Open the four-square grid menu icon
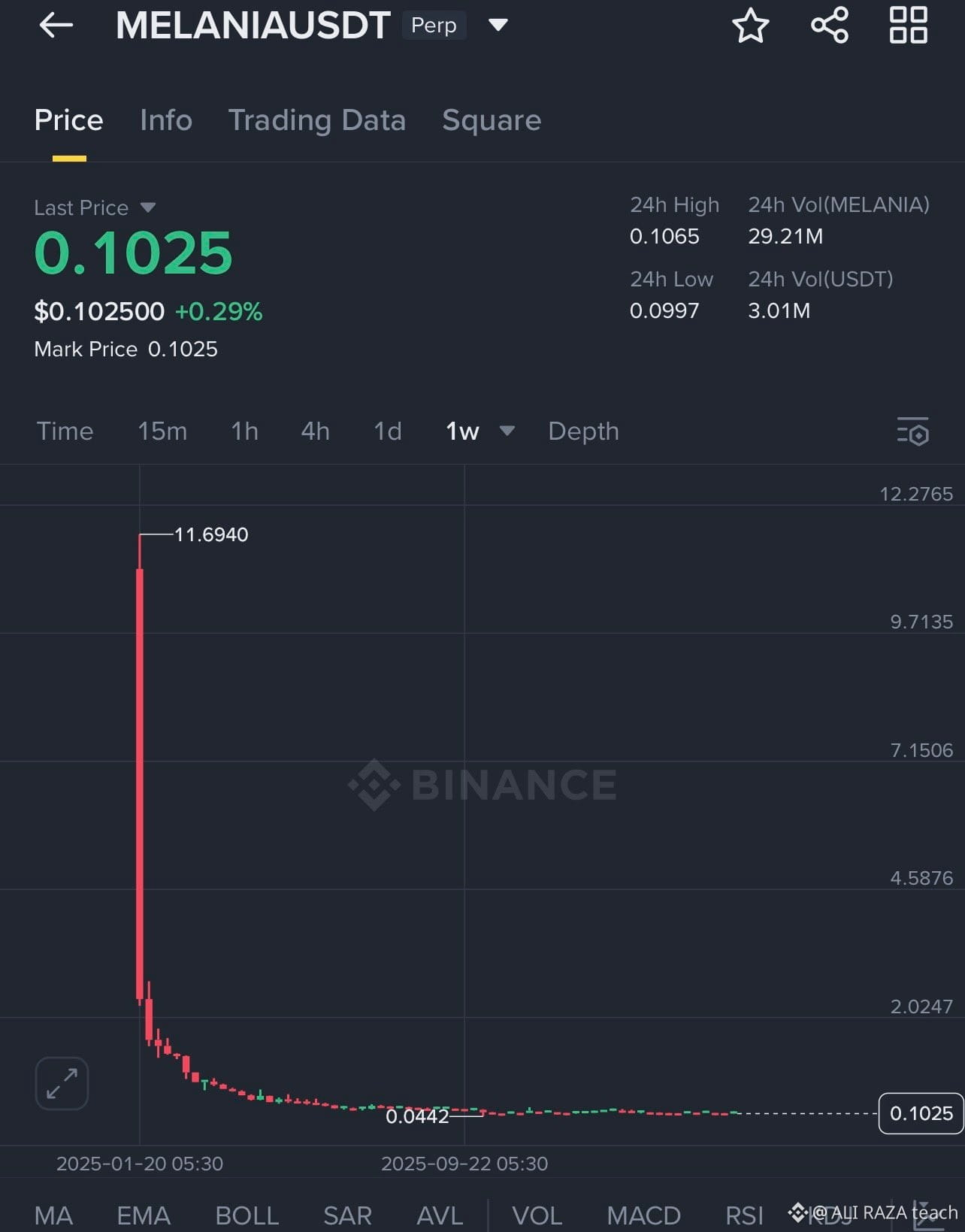The width and height of the screenshot is (965, 1232). click(x=909, y=26)
